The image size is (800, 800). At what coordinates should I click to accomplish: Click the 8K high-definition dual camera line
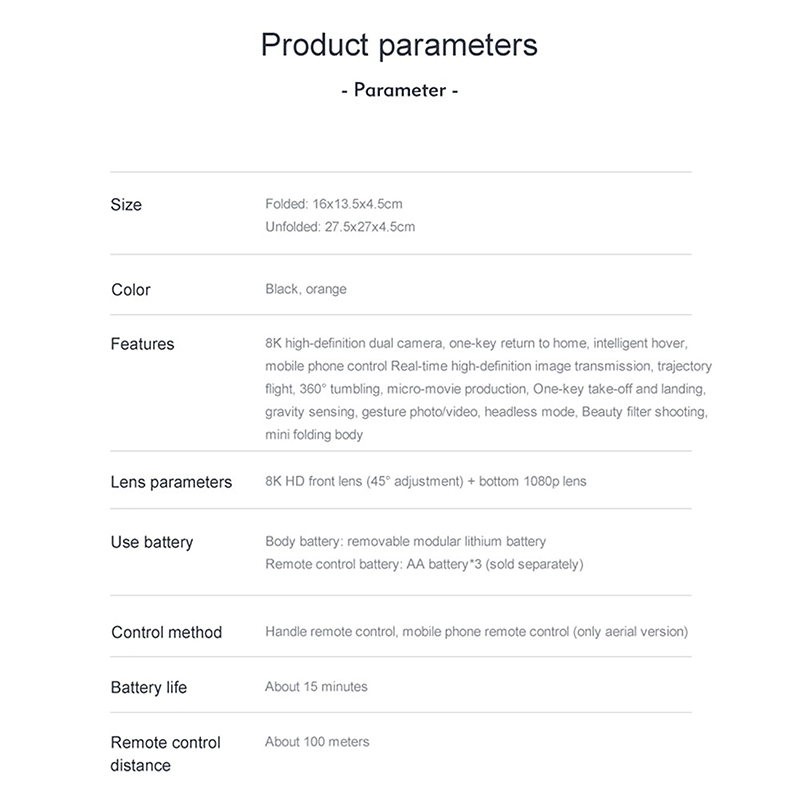(x=475, y=343)
